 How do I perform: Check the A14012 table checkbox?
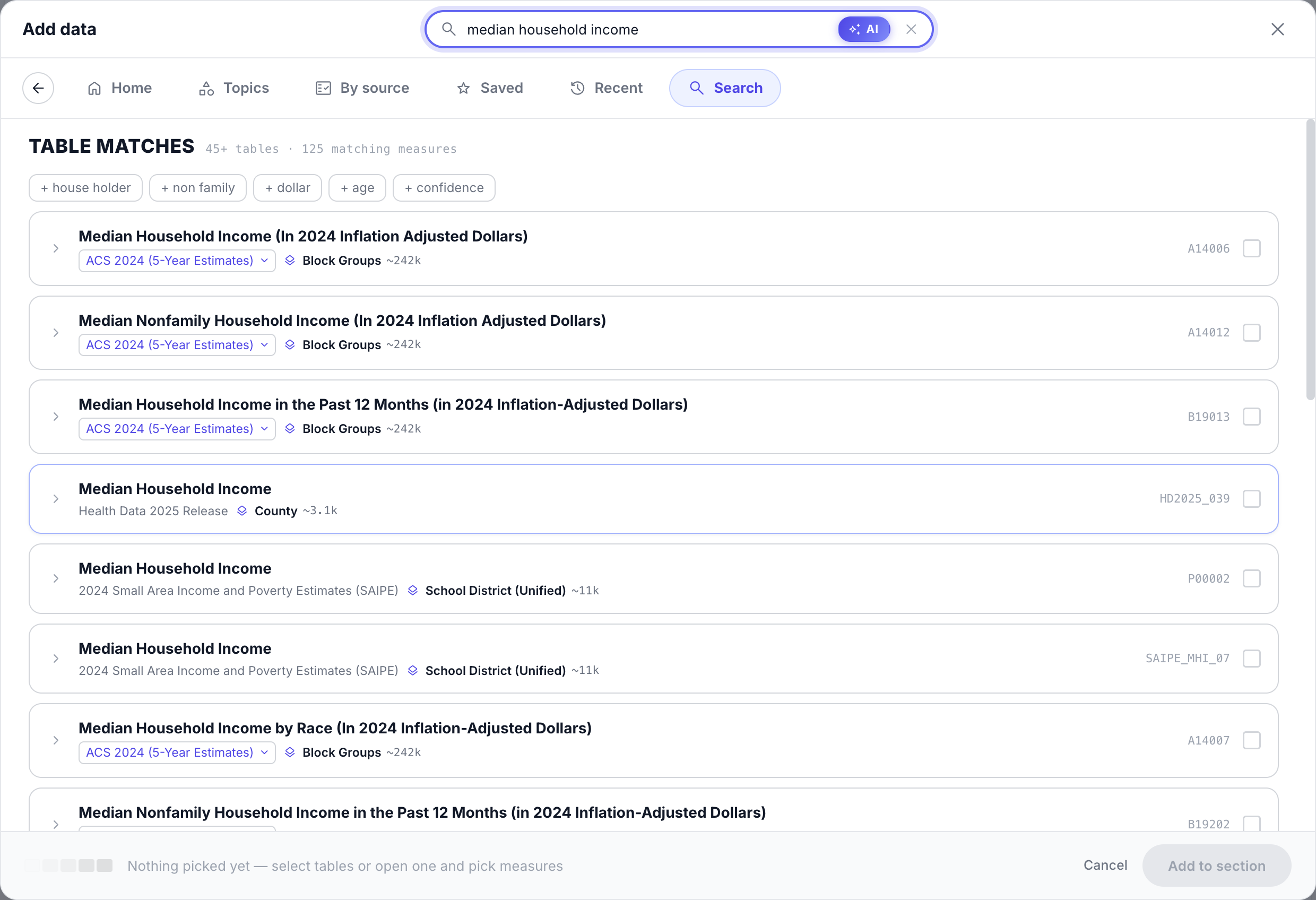point(1251,333)
